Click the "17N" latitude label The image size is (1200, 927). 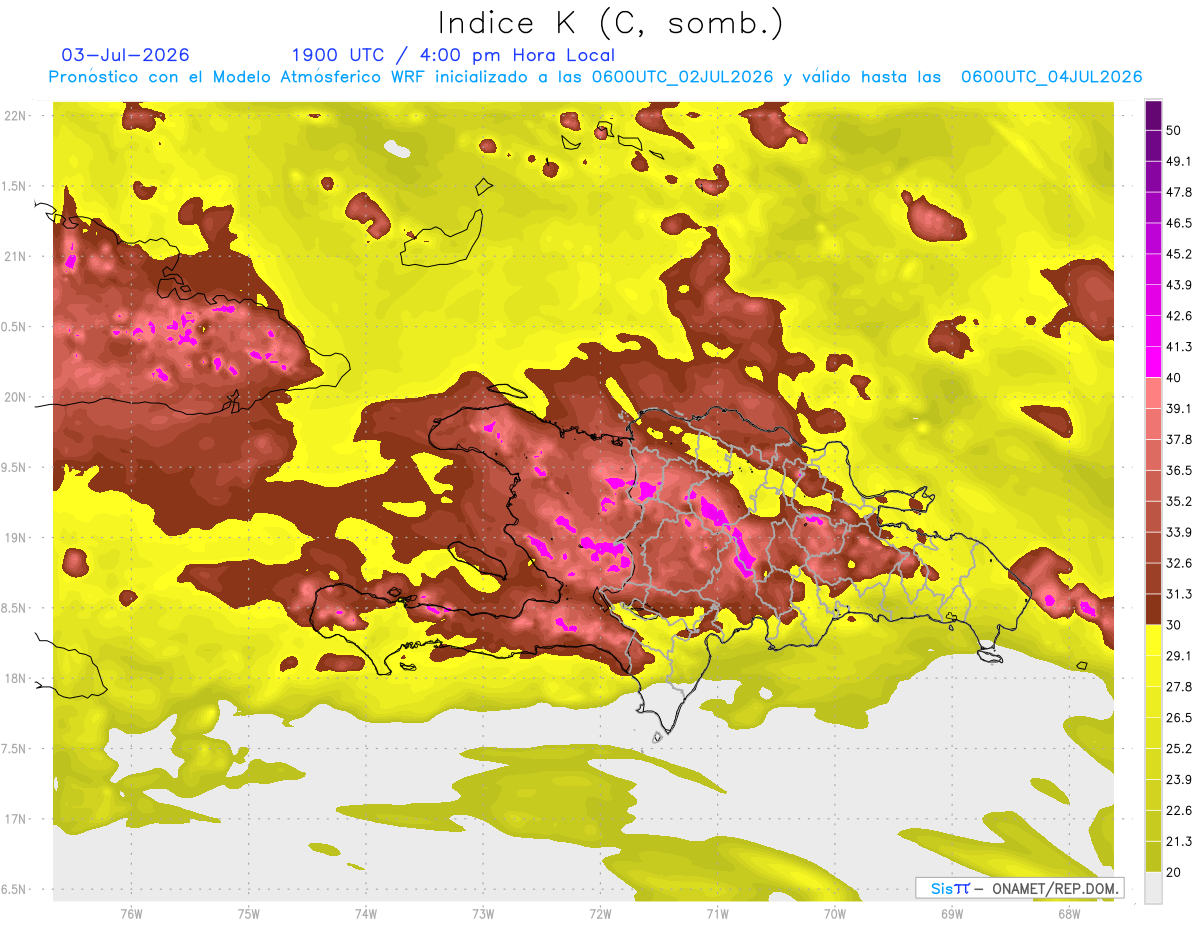point(15,819)
